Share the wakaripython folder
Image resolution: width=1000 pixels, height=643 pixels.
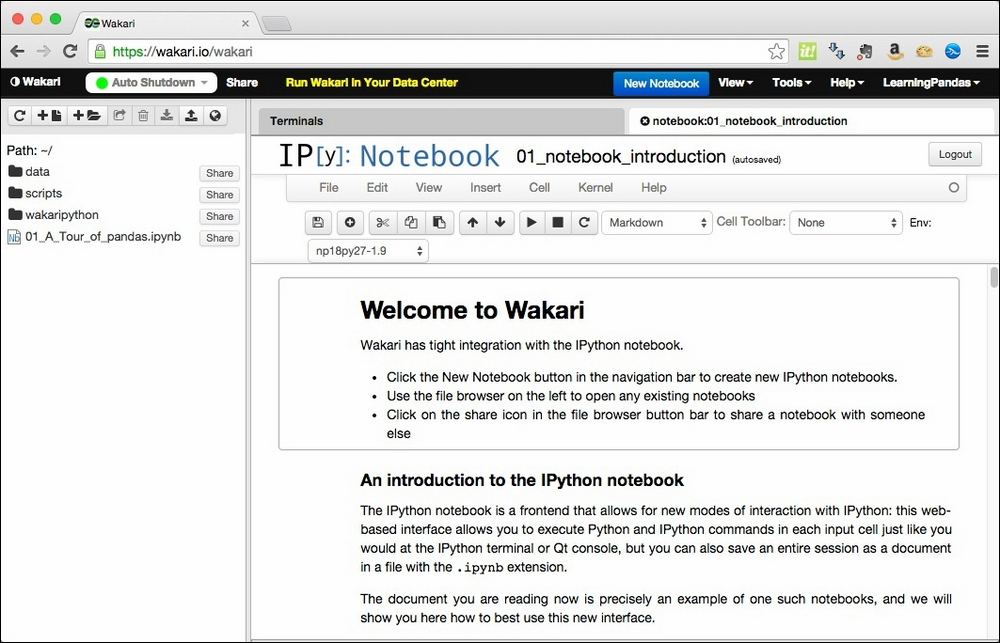point(219,216)
